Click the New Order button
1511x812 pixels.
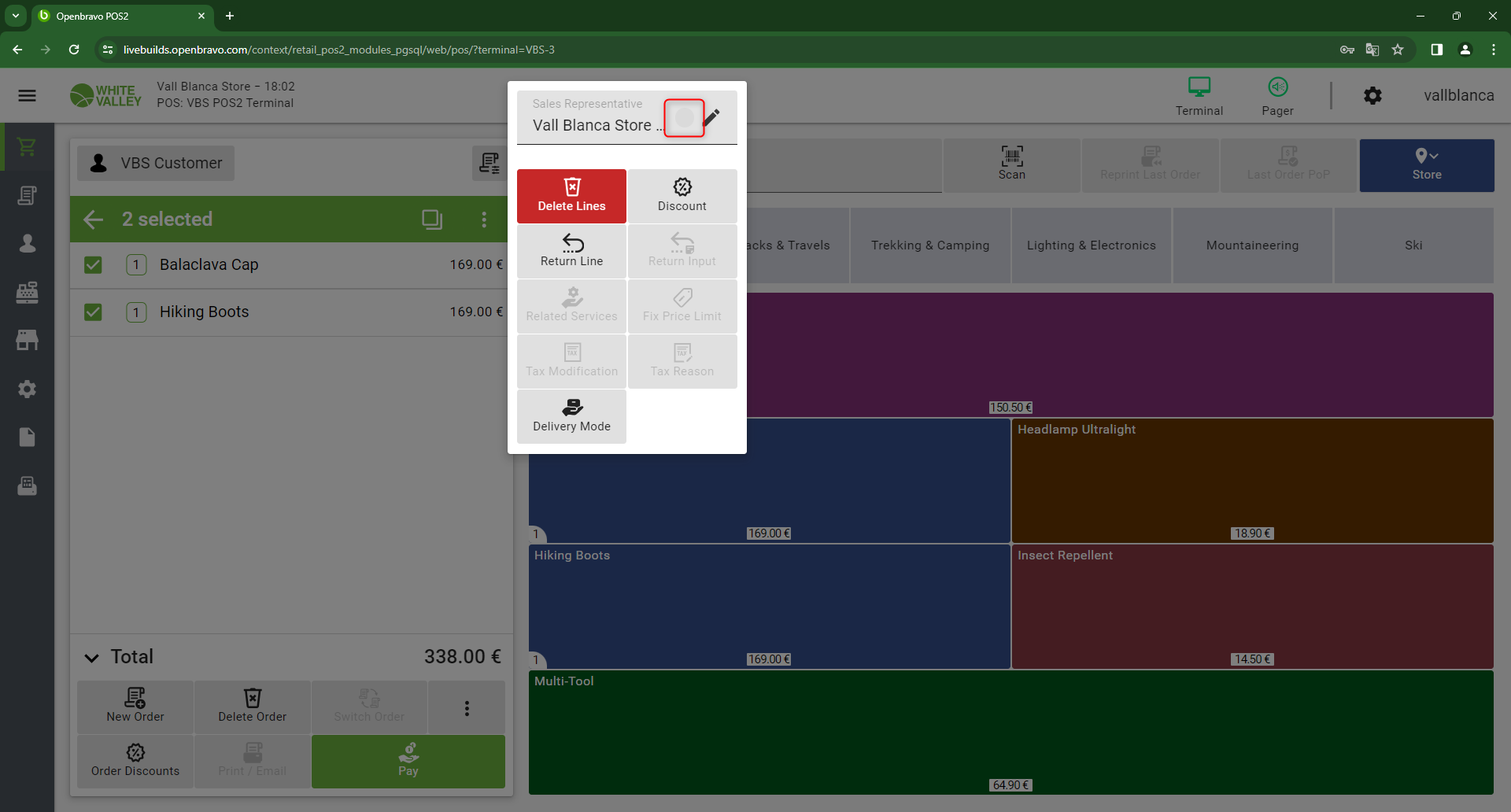click(135, 707)
